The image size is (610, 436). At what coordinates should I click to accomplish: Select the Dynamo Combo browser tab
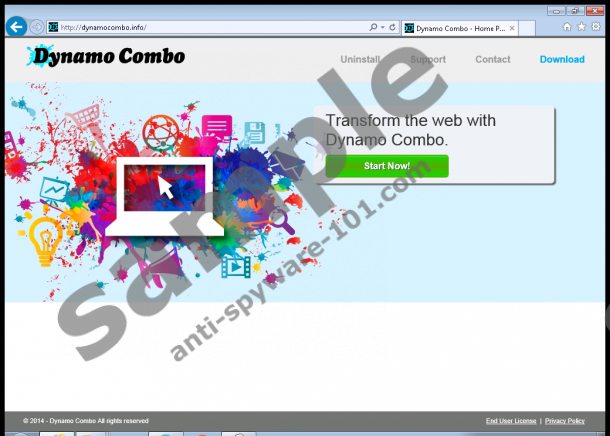[455, 27]
